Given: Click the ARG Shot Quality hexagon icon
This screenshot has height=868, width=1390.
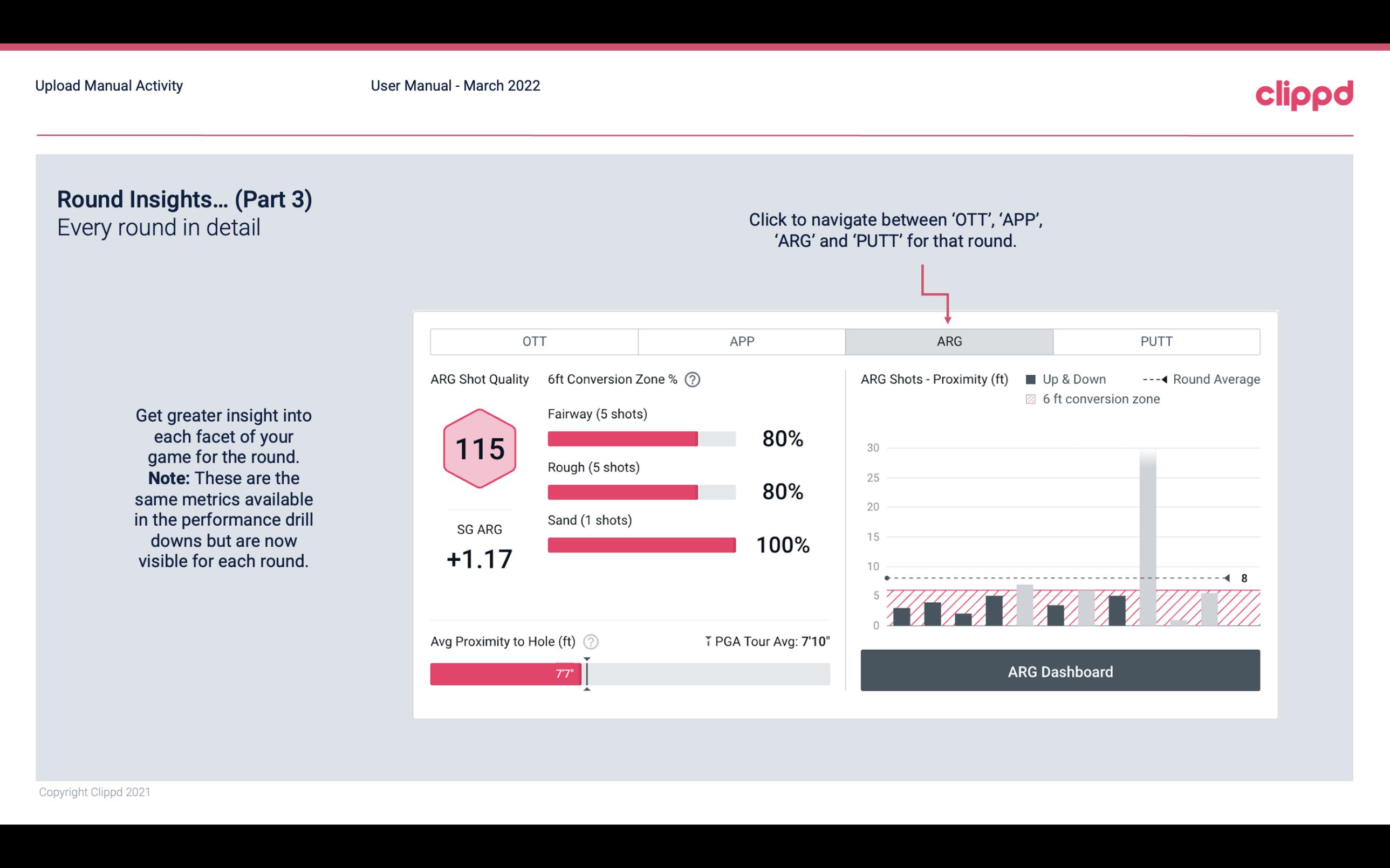Looking at the screenshot, I should 479,448.
